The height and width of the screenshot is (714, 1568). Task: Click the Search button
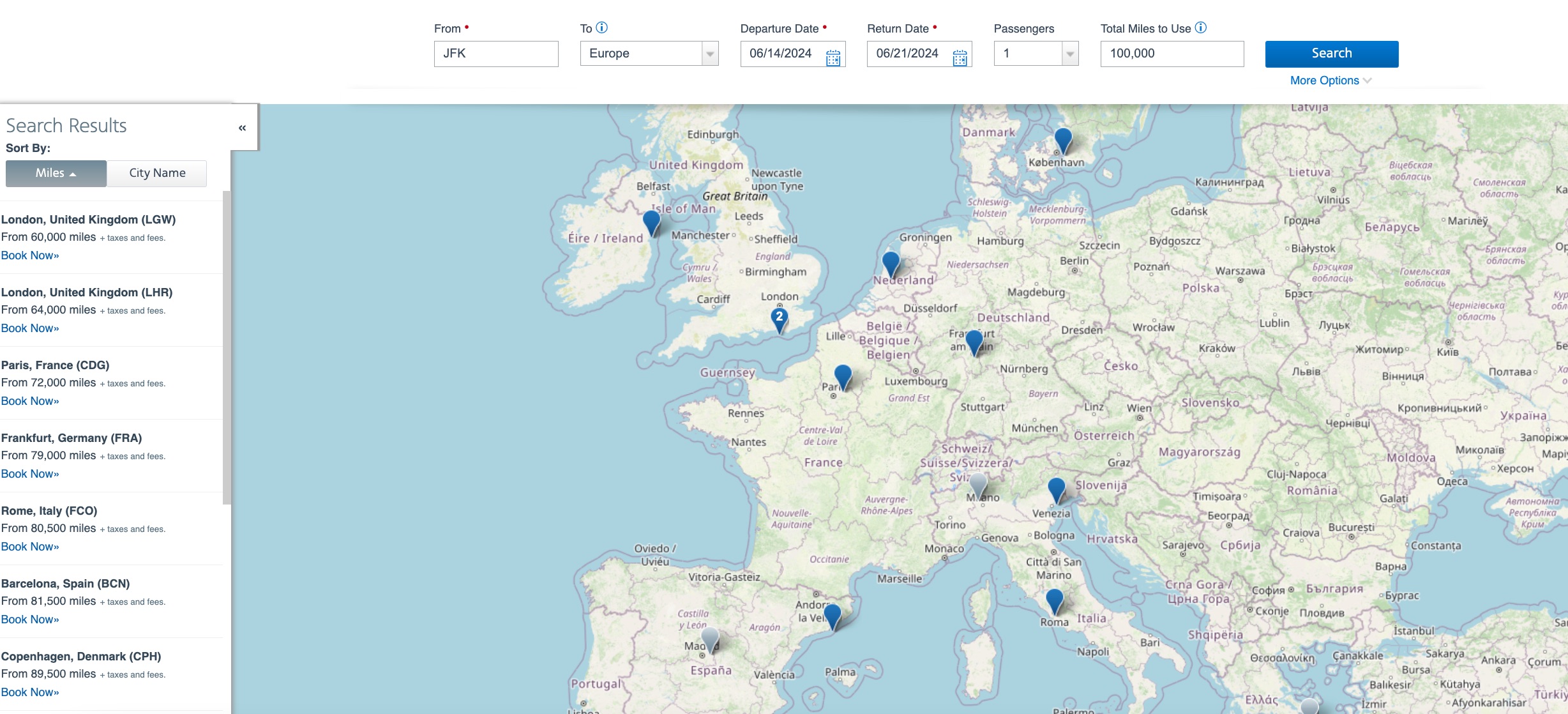click(x=1331, y=54)
